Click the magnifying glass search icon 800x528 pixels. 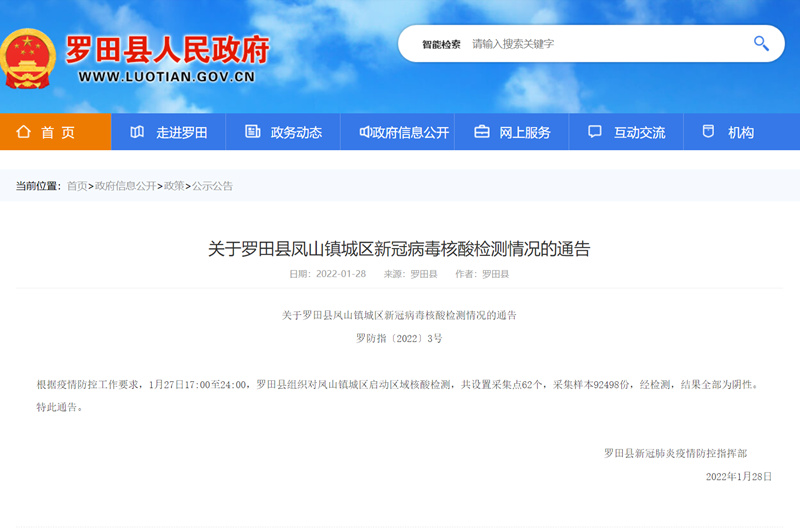point(761,44)
